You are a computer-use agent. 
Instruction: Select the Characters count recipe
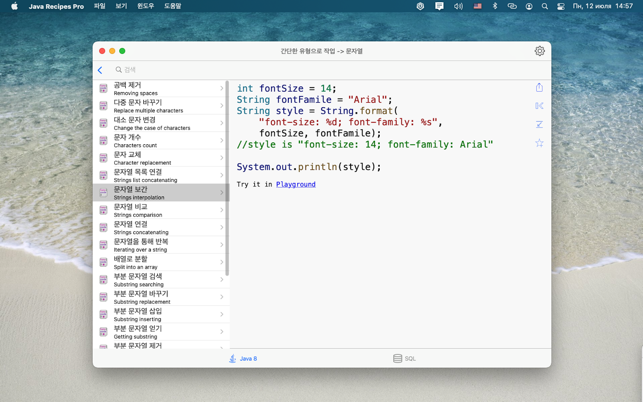(x=161, y=140)
